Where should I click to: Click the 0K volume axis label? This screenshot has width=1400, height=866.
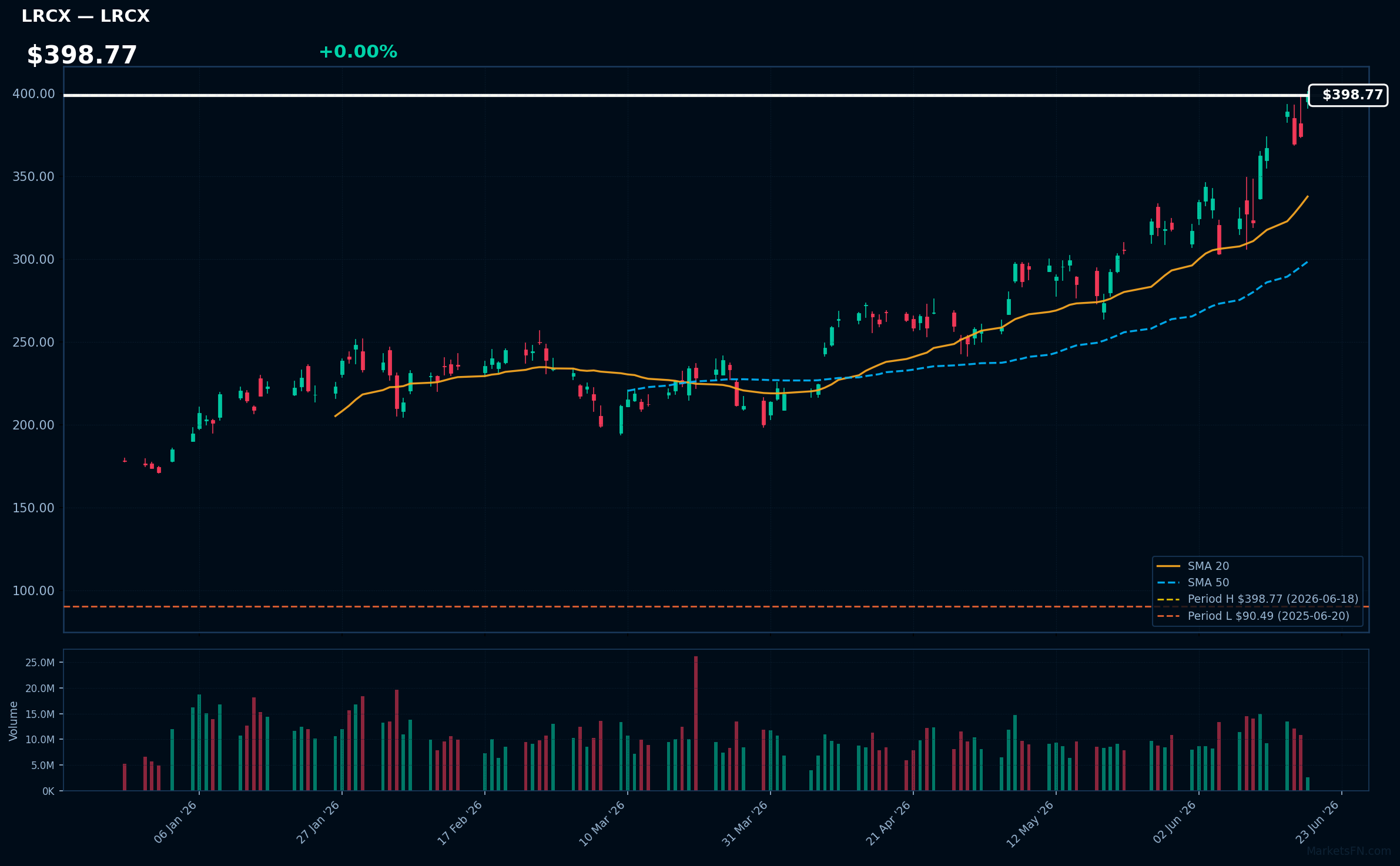coord(48,791)
